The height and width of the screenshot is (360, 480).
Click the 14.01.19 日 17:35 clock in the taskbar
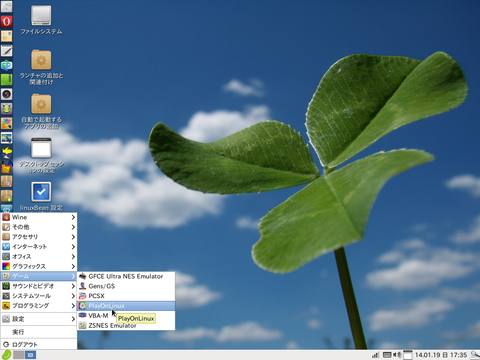(x=441, y=355)
